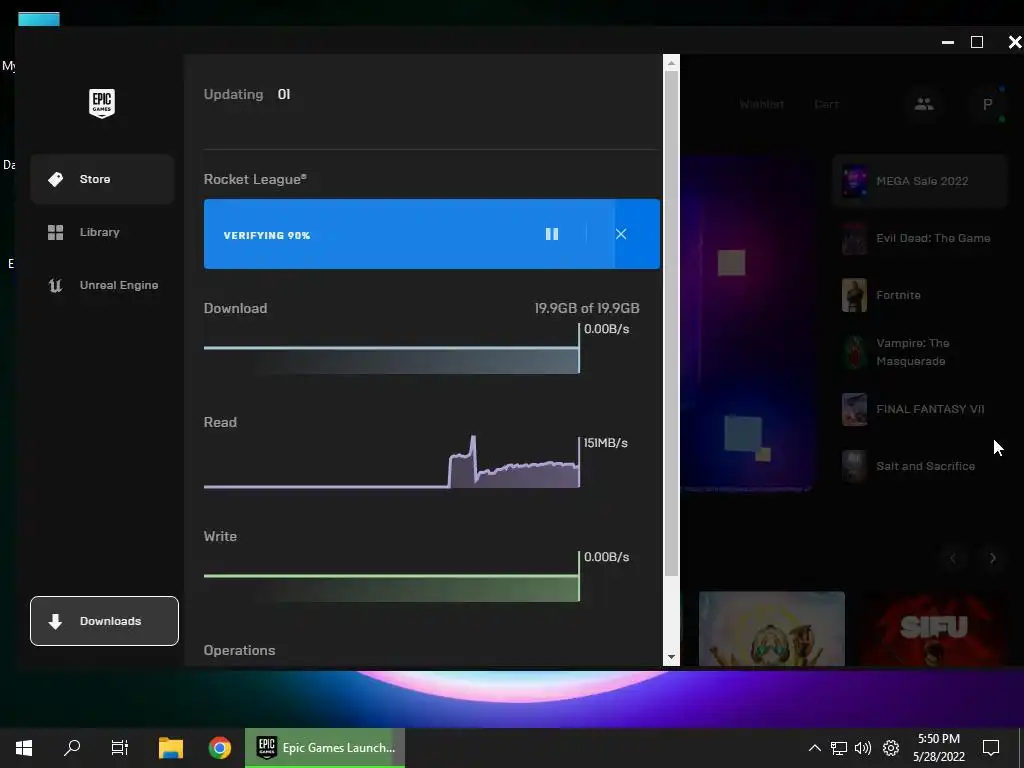1024x768 pixels.
Task: Click the scrollbar up arrow
Action: (671, 63)
